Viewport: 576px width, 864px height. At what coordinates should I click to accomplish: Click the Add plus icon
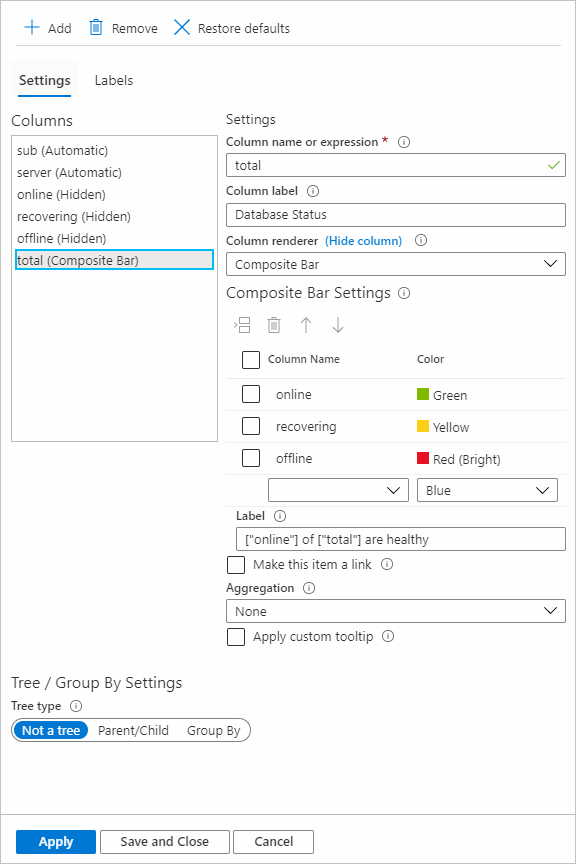[x=32, y=28]
